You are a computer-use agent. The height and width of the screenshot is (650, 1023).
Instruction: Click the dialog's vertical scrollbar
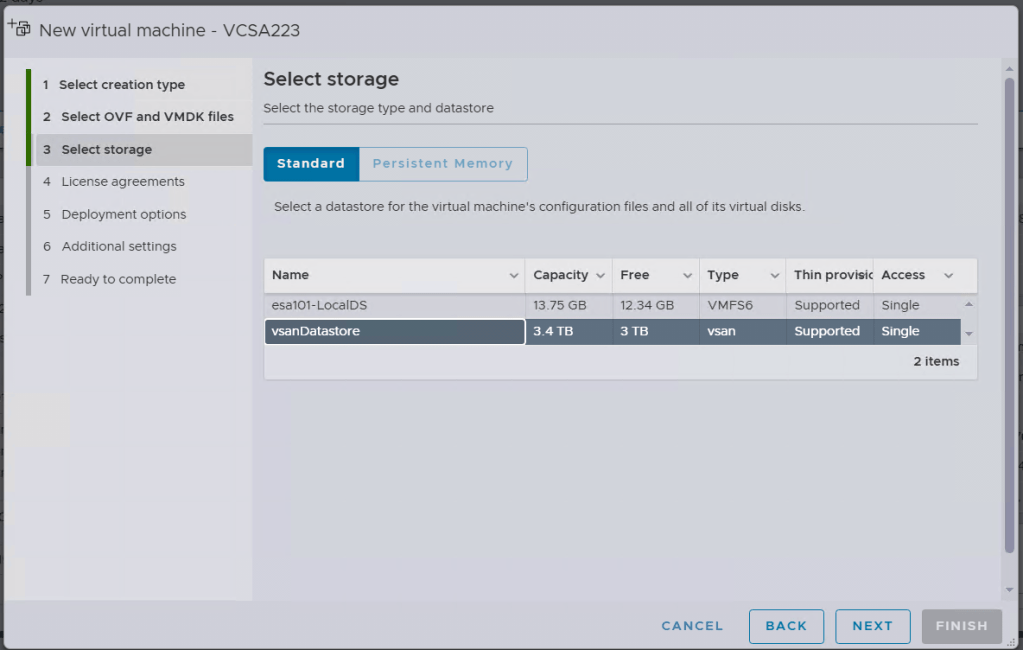[x=1009, y=300]
